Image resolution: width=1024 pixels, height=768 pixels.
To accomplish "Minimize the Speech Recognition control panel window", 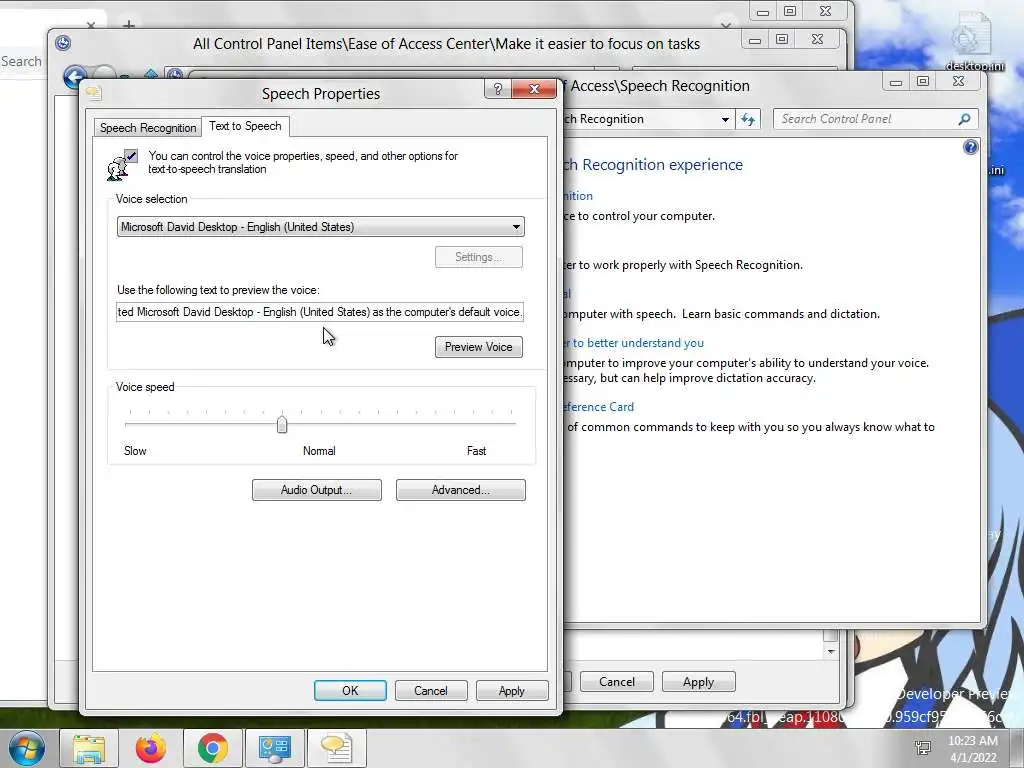I will click(896, 82).
